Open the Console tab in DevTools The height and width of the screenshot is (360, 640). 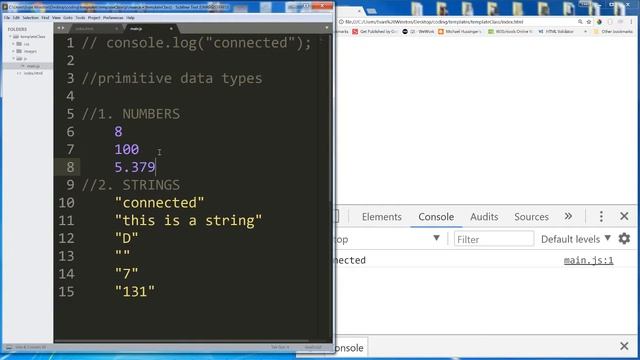pyautogui.click(x=436, y=217)
